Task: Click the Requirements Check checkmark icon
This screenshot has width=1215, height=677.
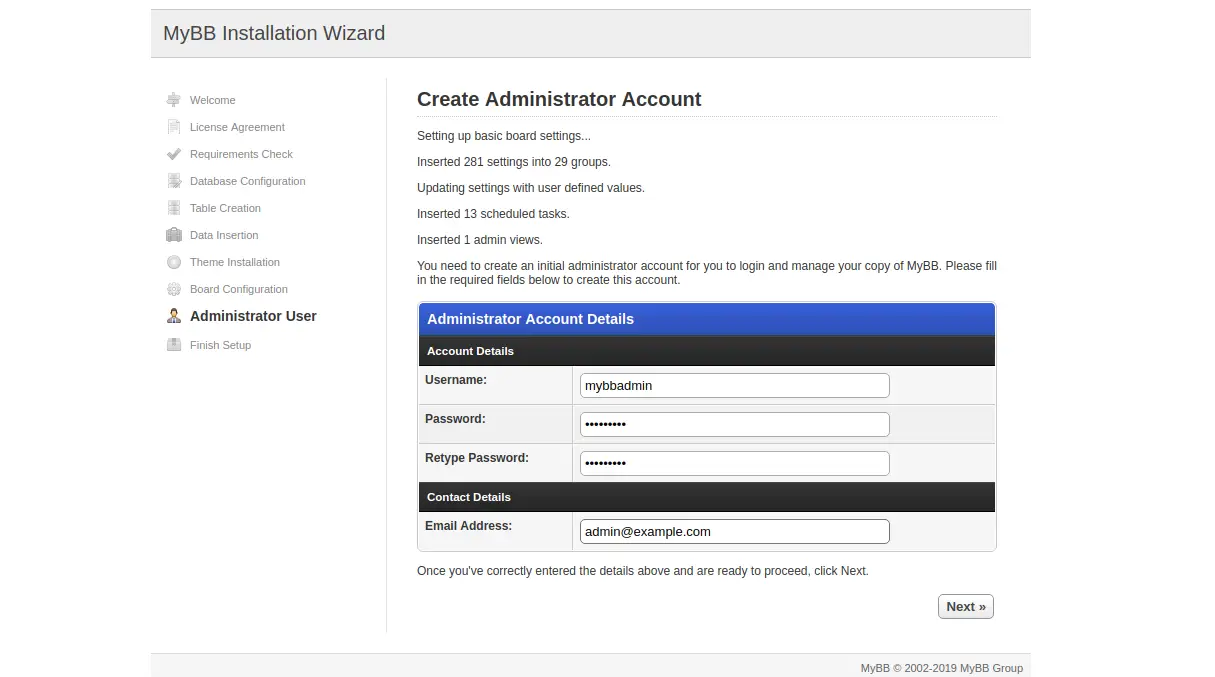Action: 173,154
